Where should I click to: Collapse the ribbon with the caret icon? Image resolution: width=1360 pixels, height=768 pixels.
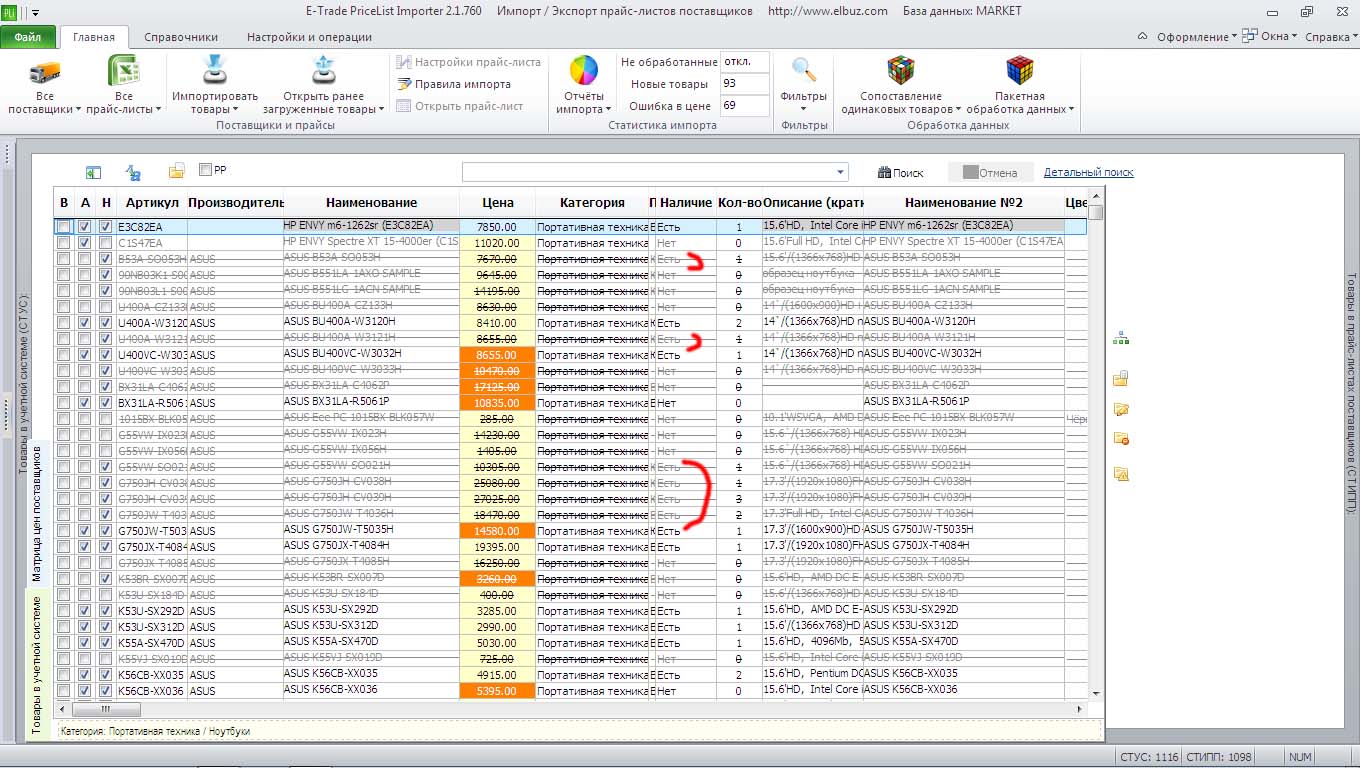tap(1140, 36)
